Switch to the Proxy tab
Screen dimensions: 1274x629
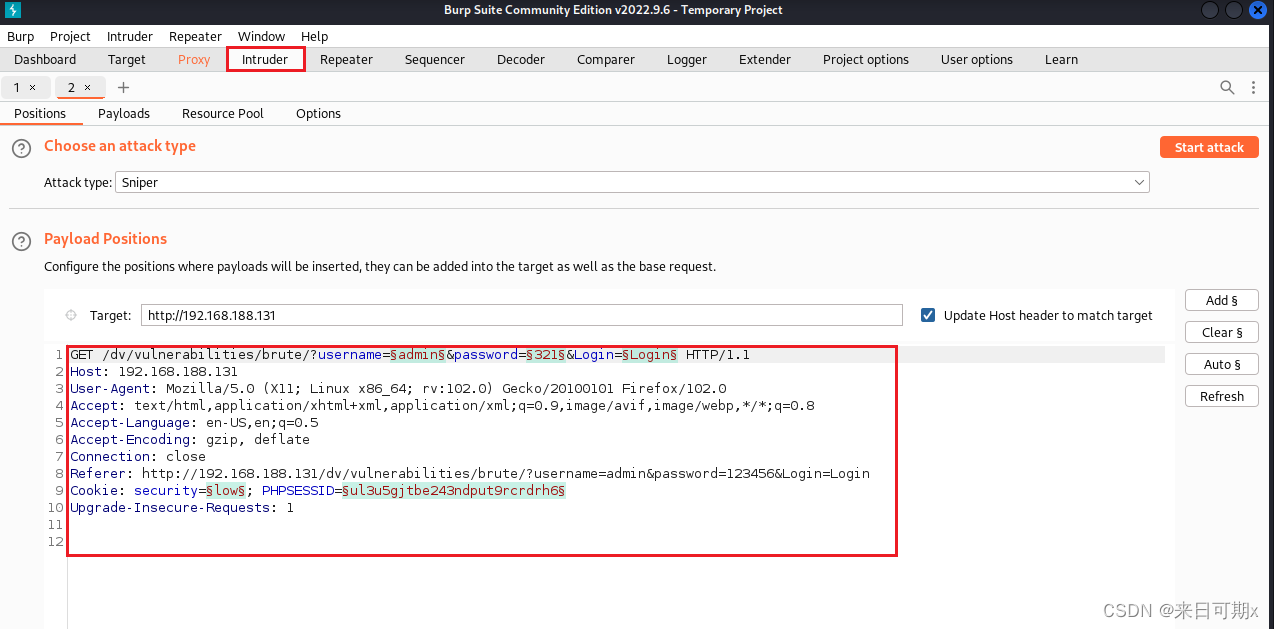tap(194, 59)
